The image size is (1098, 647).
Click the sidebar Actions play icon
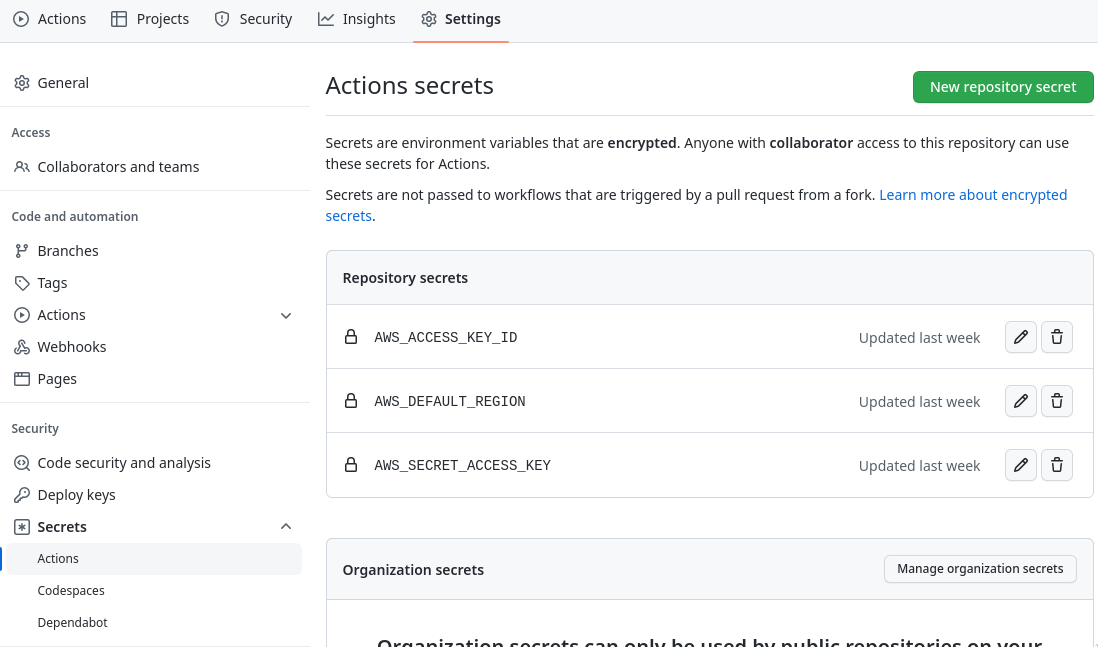coord(22,315)
